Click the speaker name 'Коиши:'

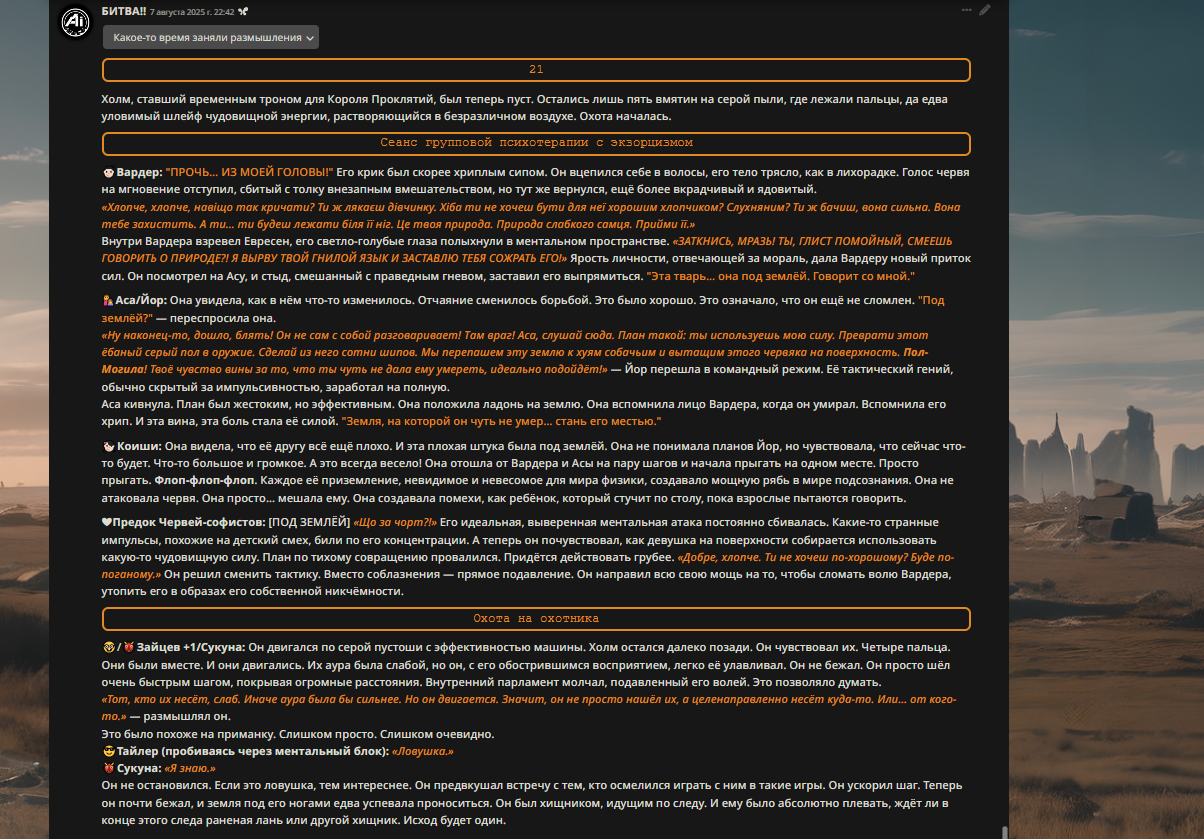click(x=138, y=446)
